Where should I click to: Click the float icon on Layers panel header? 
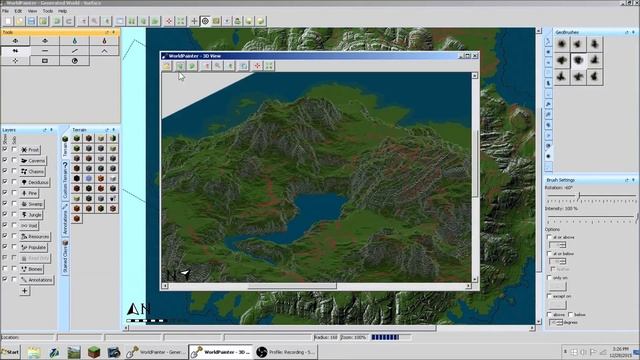pyautogui.click(x=44, y=130)
